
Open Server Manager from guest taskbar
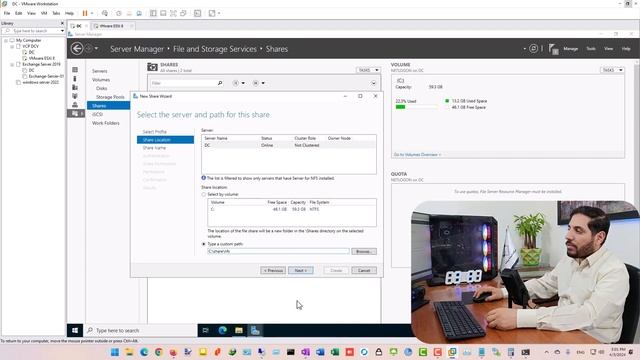click(x=255, y=330)
